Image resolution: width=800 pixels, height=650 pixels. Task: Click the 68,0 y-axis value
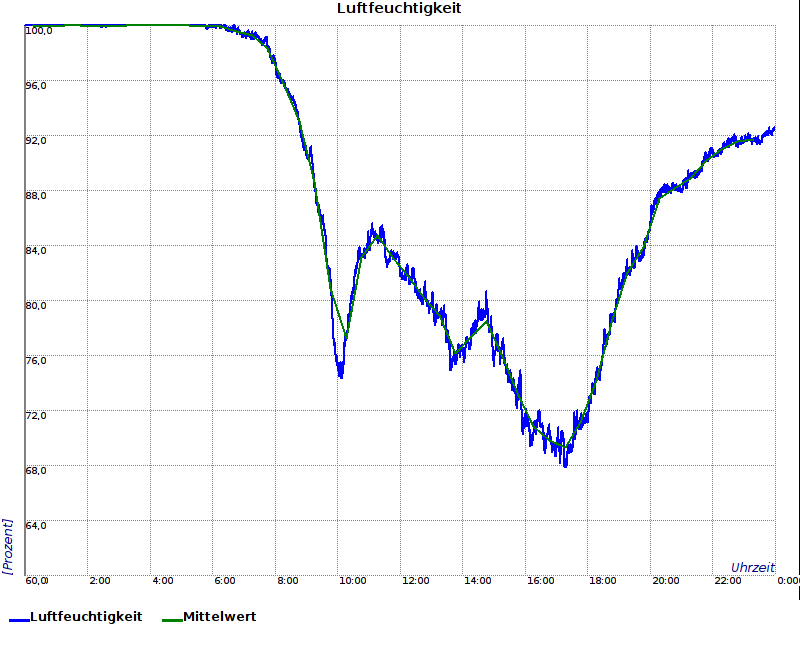[x=36, y=471]
